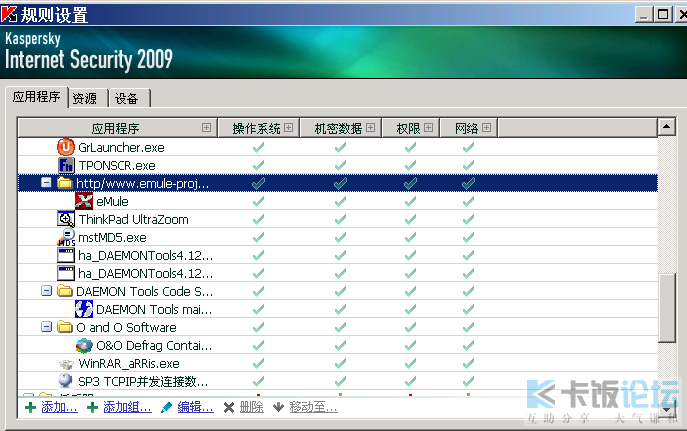The width and height of the screenshot is (687, 431).
Task: Select the first ha_DAEMONTools4.12 row icon
Action: [66, 255]
